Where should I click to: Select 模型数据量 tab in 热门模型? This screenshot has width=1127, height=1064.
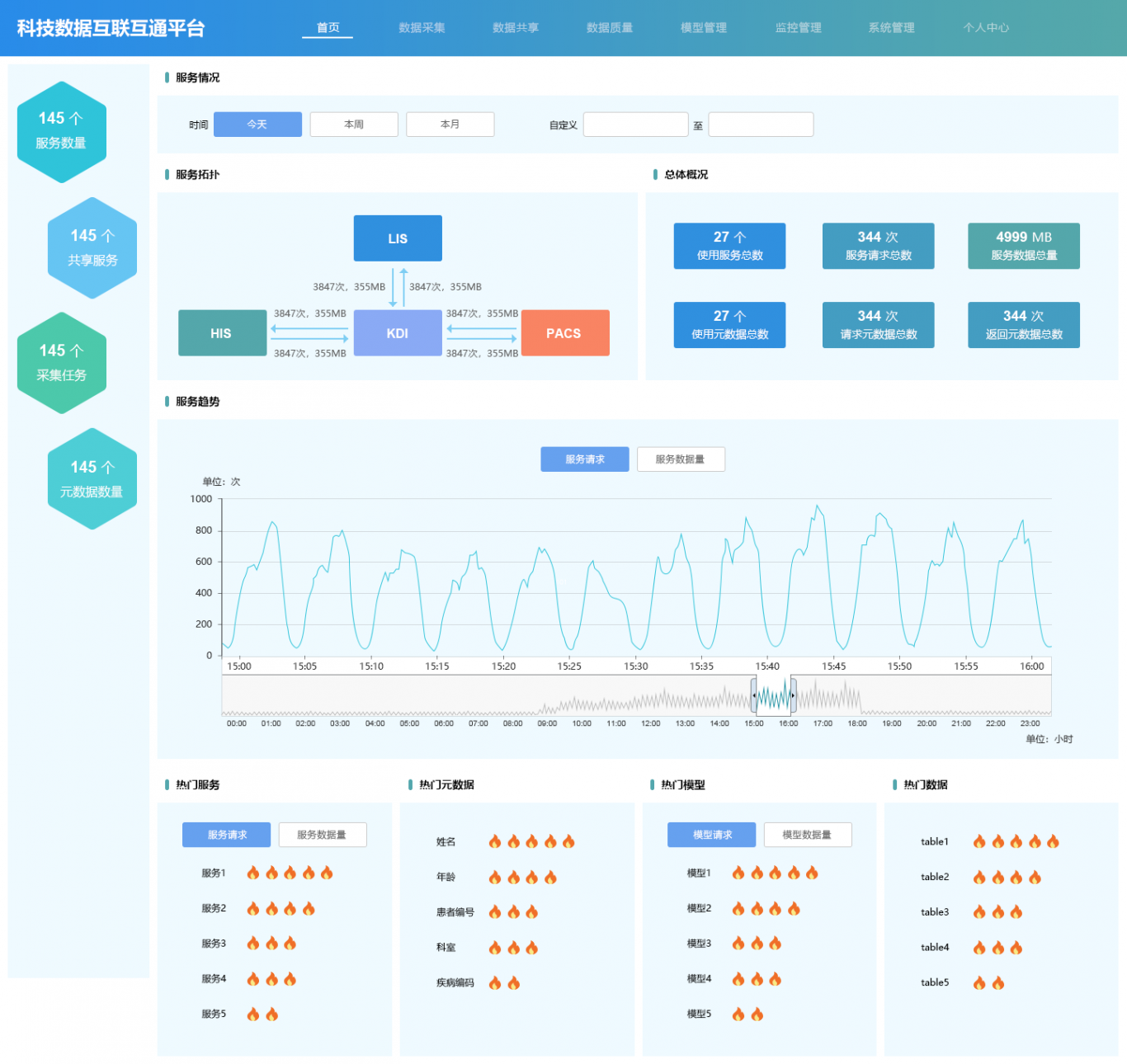pyautogui.click(x=808, y=835)
